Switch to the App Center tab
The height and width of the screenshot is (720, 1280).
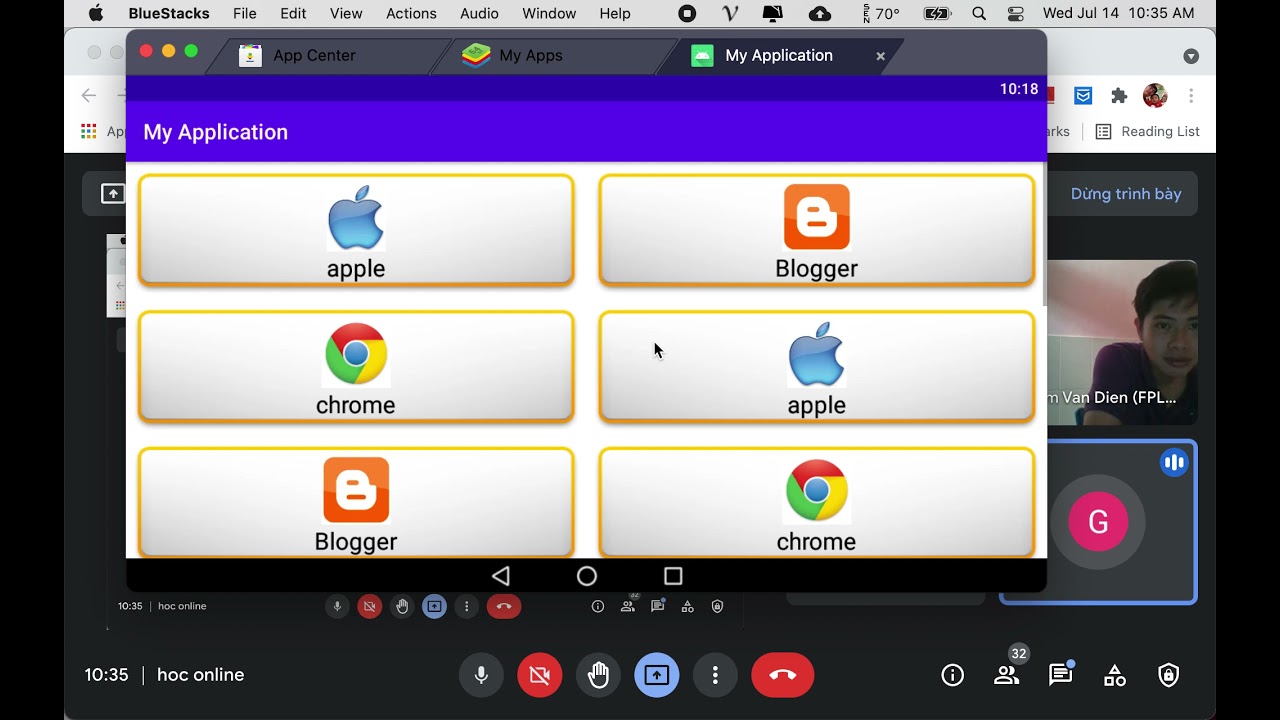tap(314, 55)
